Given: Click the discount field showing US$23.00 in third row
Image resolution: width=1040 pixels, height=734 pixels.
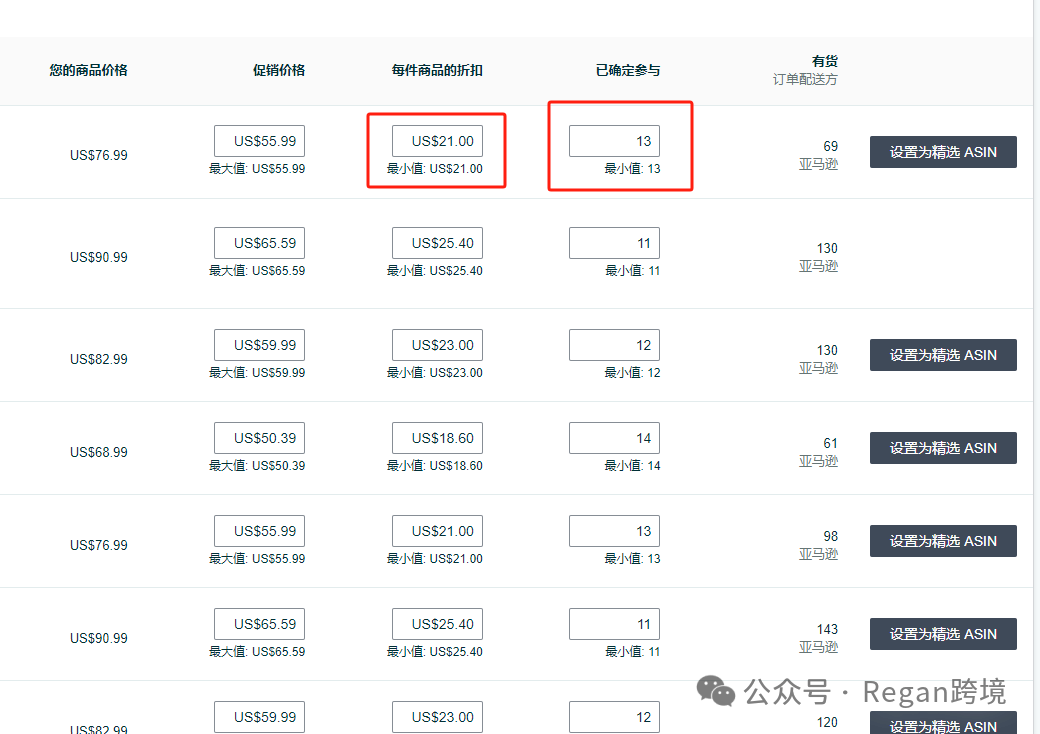Looking at the screenshot, I should pyautogui.click(x=437, y=344).
